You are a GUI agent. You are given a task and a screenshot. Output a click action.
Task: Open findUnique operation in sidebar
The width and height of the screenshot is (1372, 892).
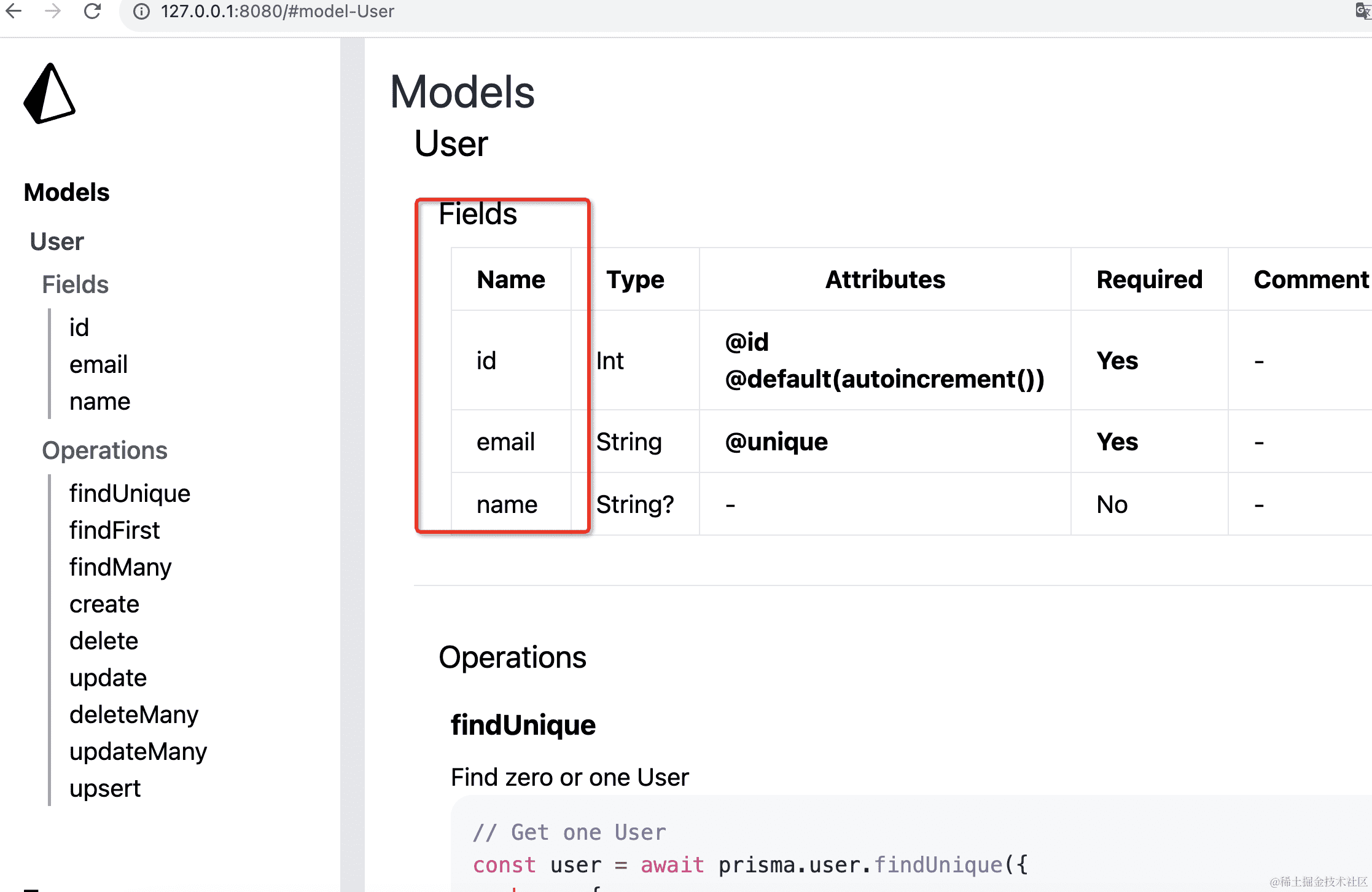coord(130,493)
